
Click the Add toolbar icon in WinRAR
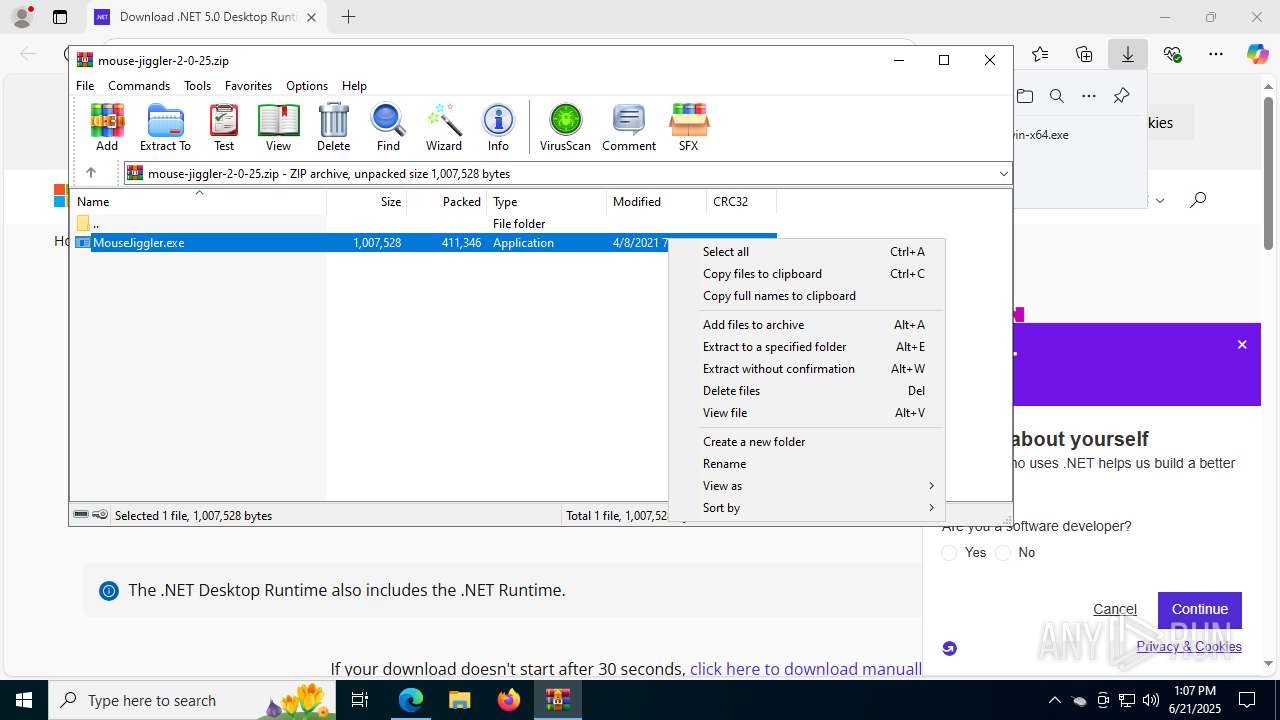tap(107, 127)
